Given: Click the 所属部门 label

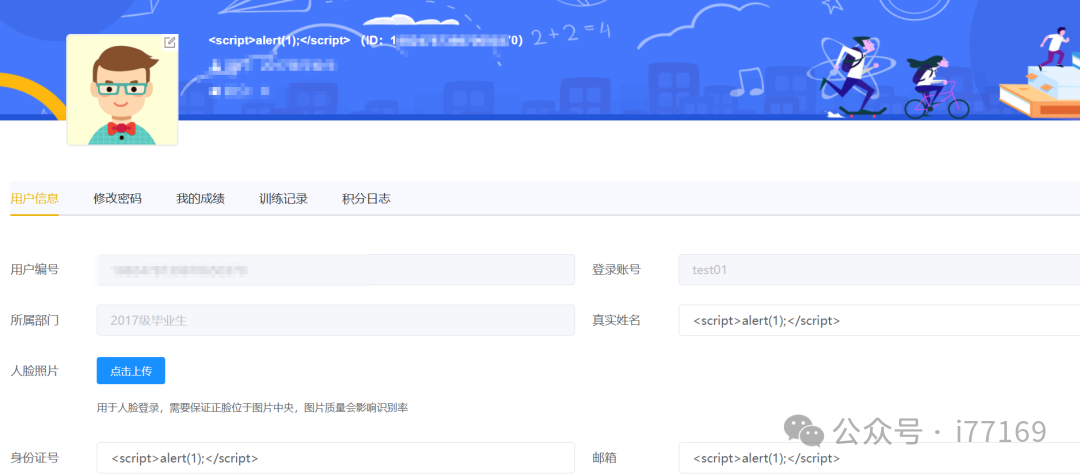Looking at the screenshot, I should 34,320.
